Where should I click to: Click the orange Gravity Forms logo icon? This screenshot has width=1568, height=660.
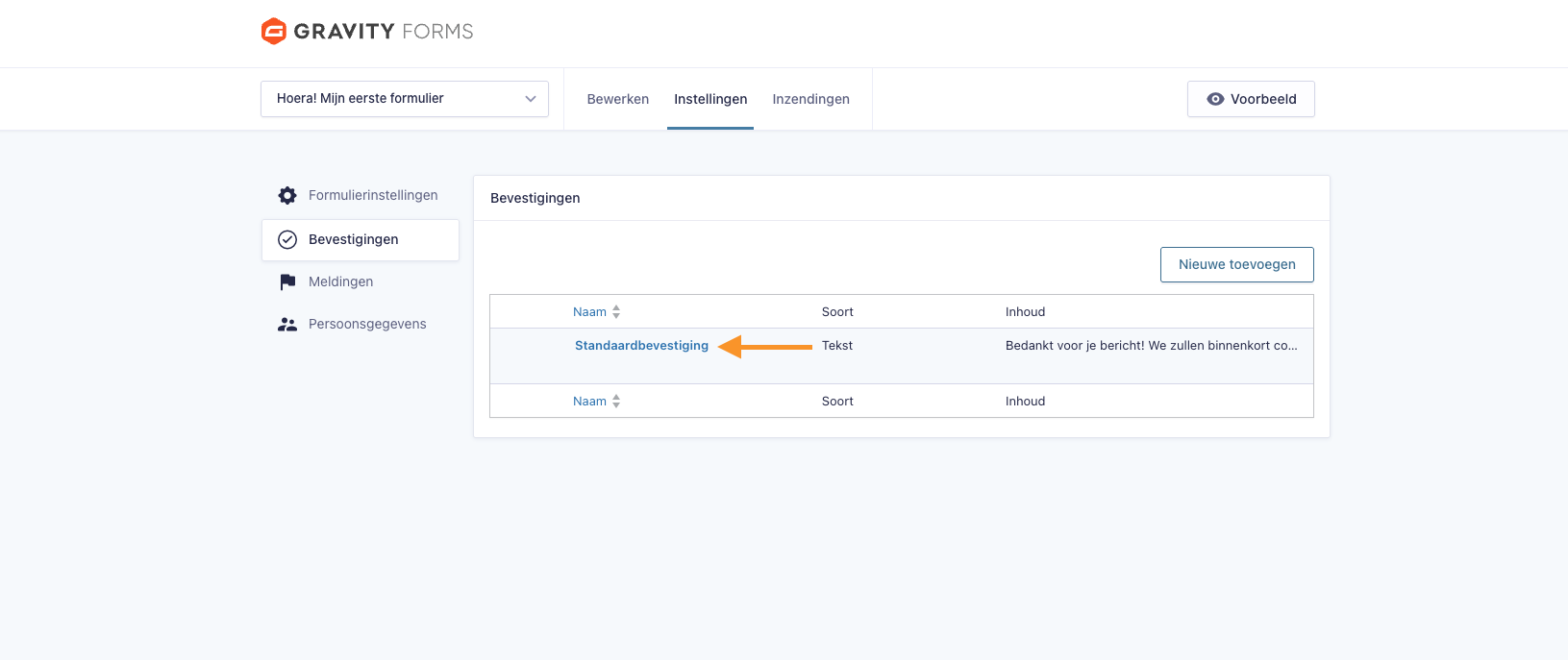[x=274, y=32]
